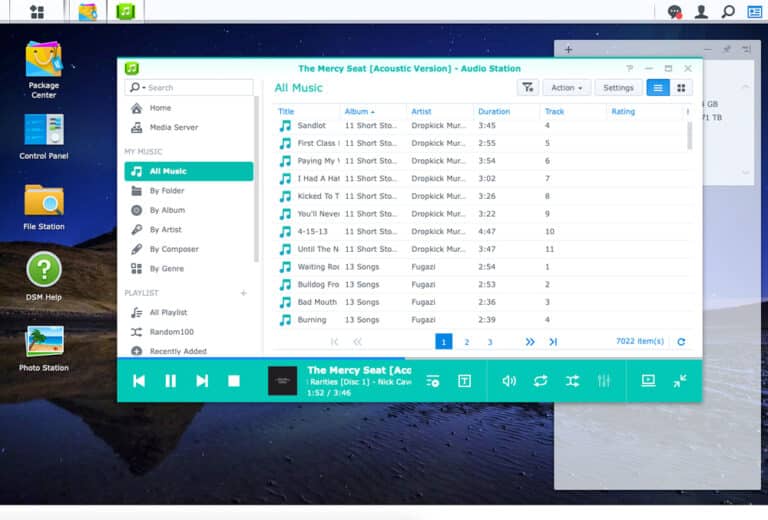Open Package Center desktop icon
The image size is (768, 520).
point(44,70)
